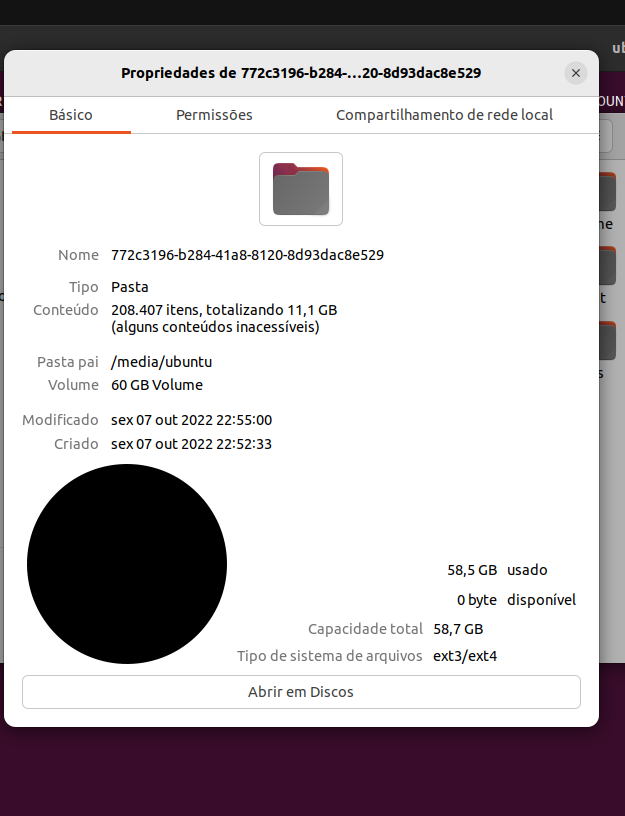Click the '0 byte' available value
This screenshot has height=816, width=625.
click(x=477, y=600)
